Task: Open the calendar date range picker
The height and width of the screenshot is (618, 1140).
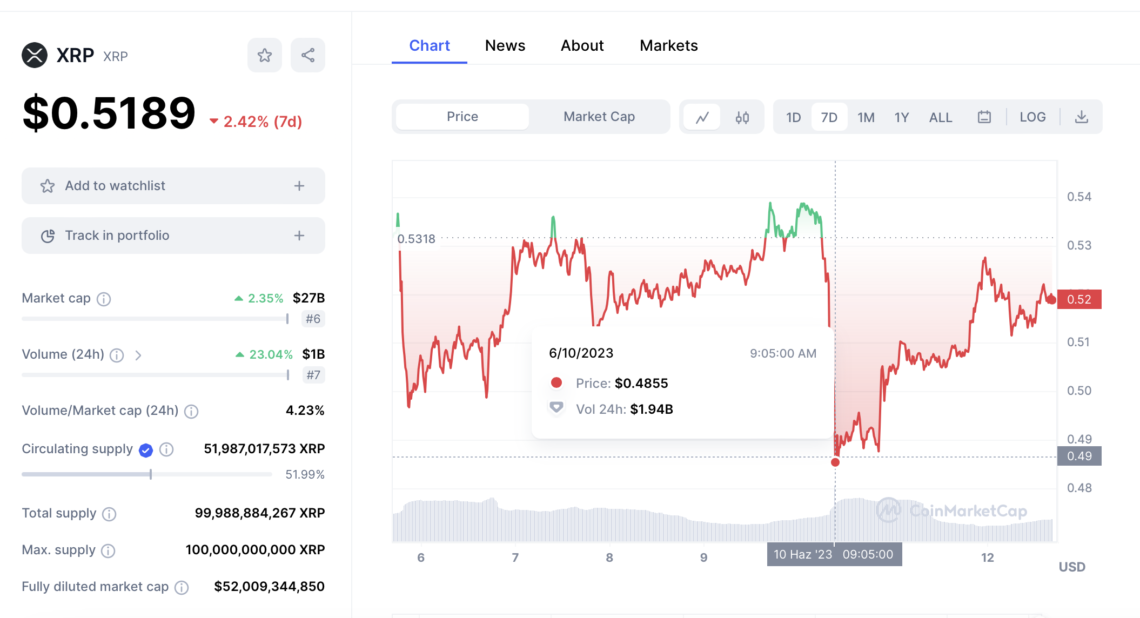Action: coord(984,117)
